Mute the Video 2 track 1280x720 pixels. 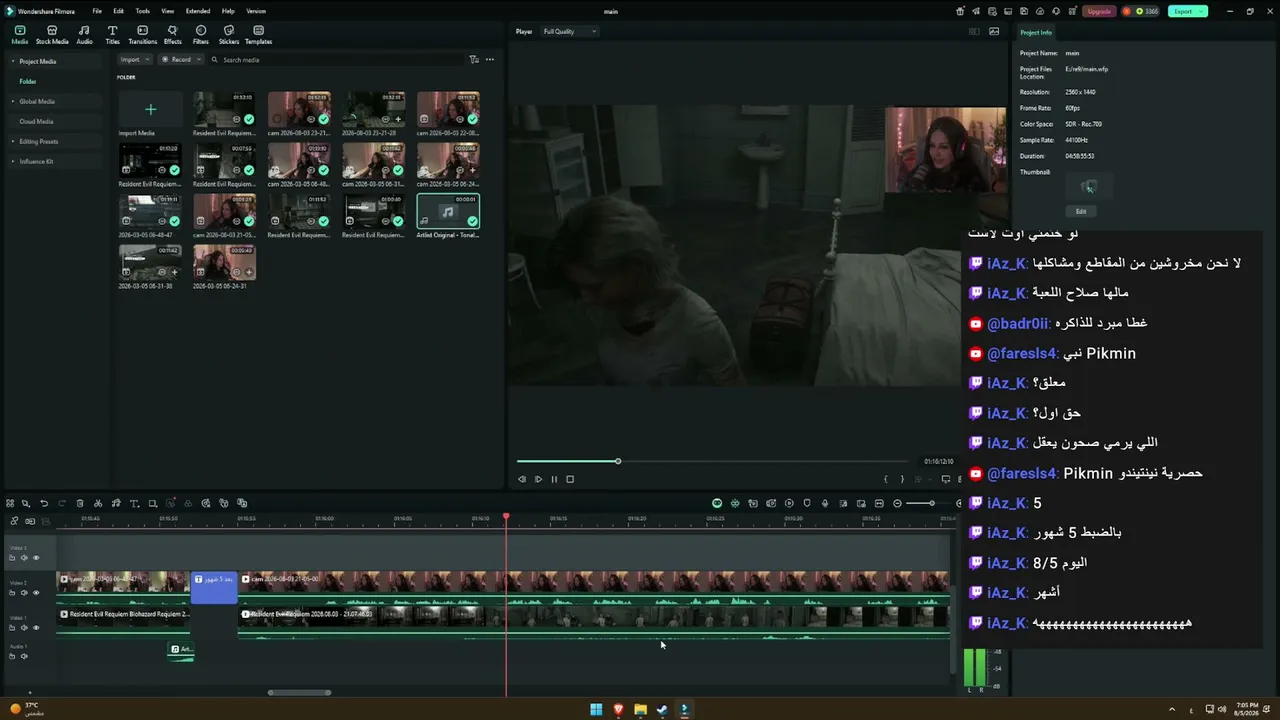24,593
